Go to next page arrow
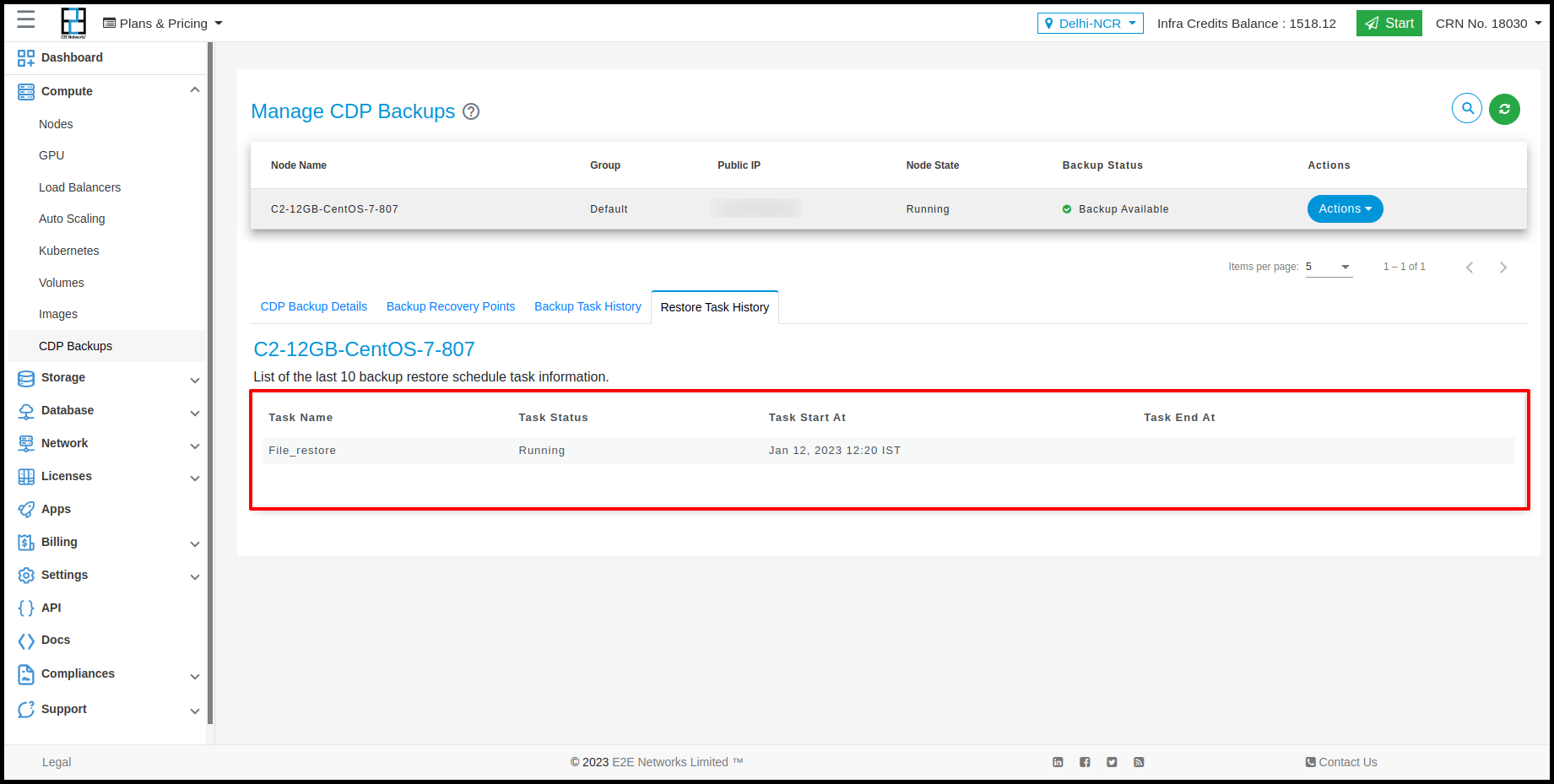The width and height of the screenshot is (1554, 784). pyautogui.click(x=1503, y=268)
